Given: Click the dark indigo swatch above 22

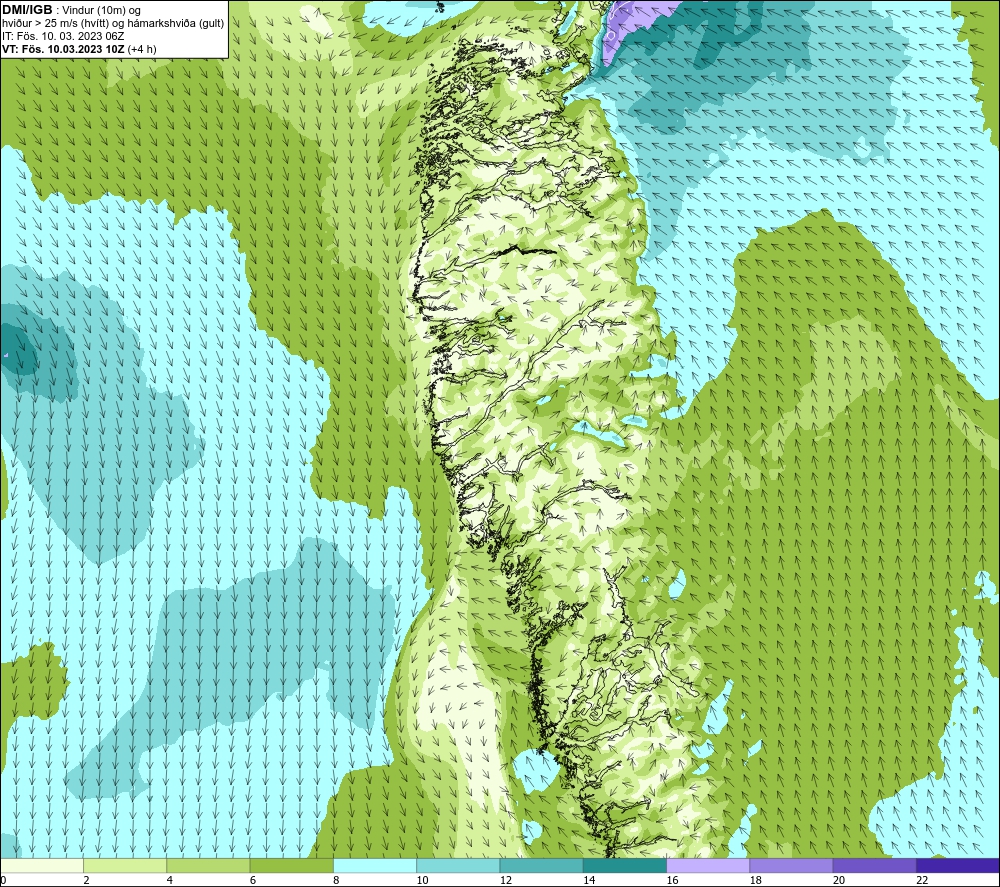Looking at the screenshot, I should click(958, 865).
